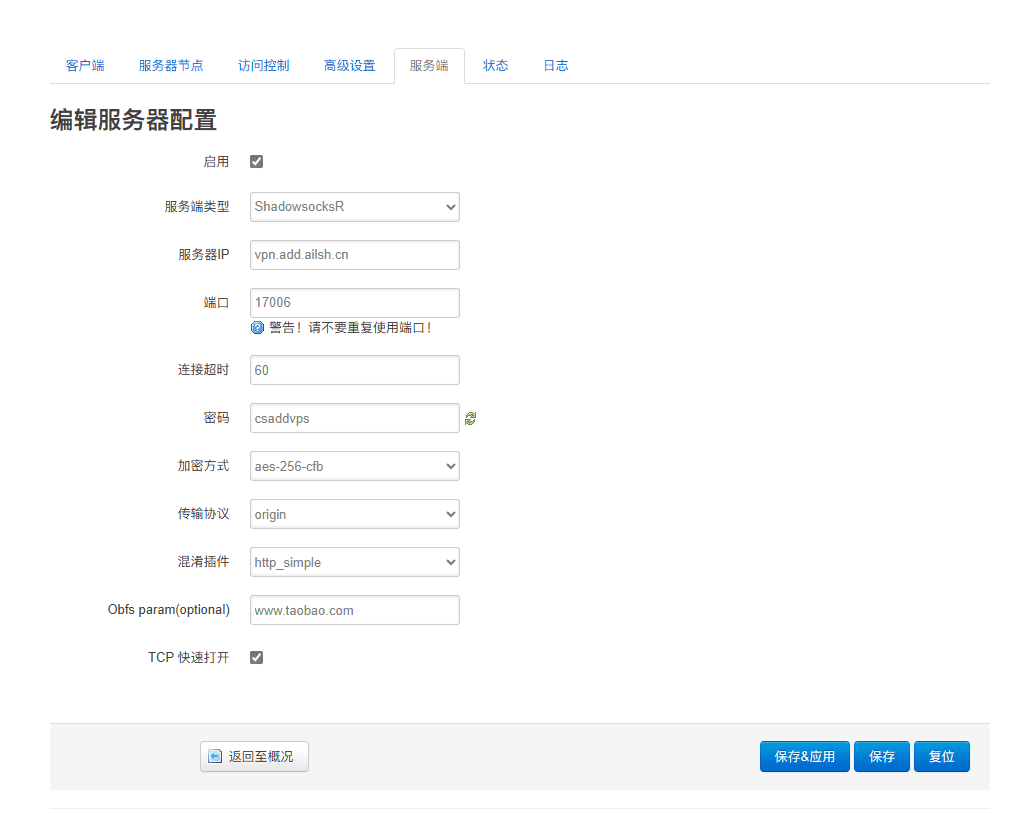This screenshot has height=814, width=1011.
Task: Toggle the 启用 checkbox
Action: click(x=256, y=162)
